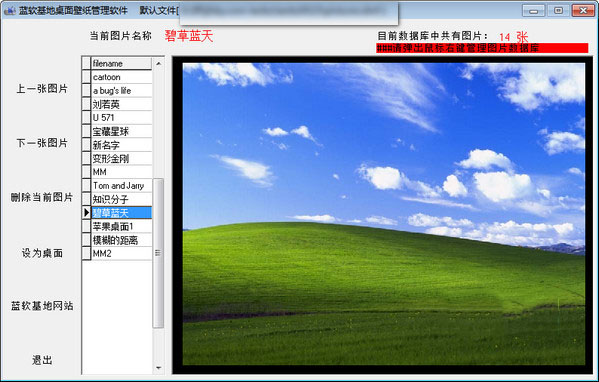Screen dimensions: 599x382
Task: Minimize the wallpaper manager window
Action: pyautogui.click(x=534, y=11)
